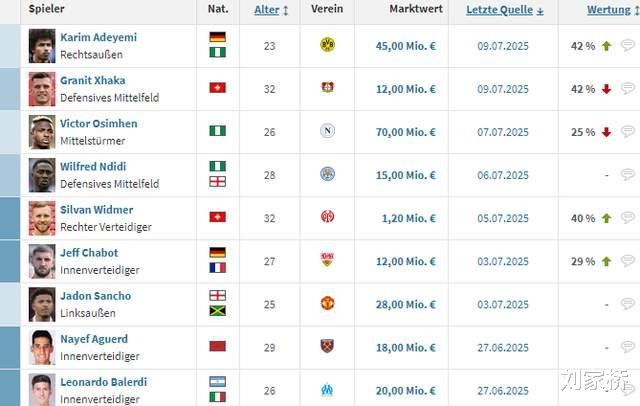Open comment bubble in Jeff Chabot row

pos(627,261)
